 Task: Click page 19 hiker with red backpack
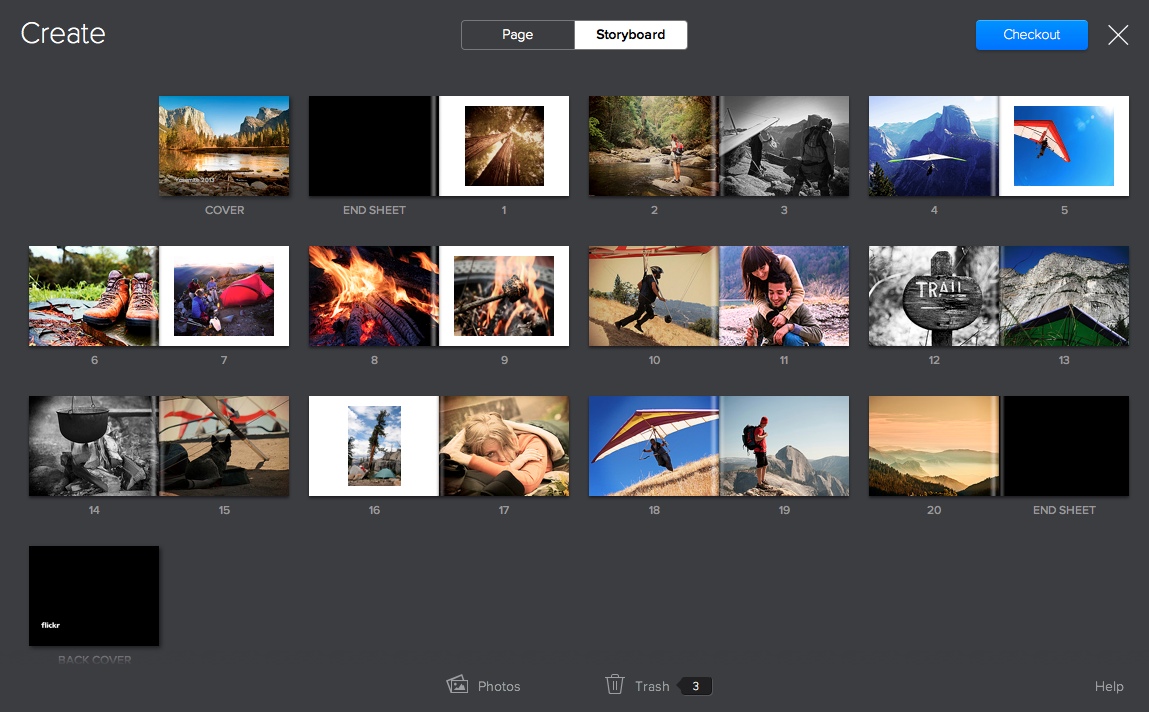[784, 446]
